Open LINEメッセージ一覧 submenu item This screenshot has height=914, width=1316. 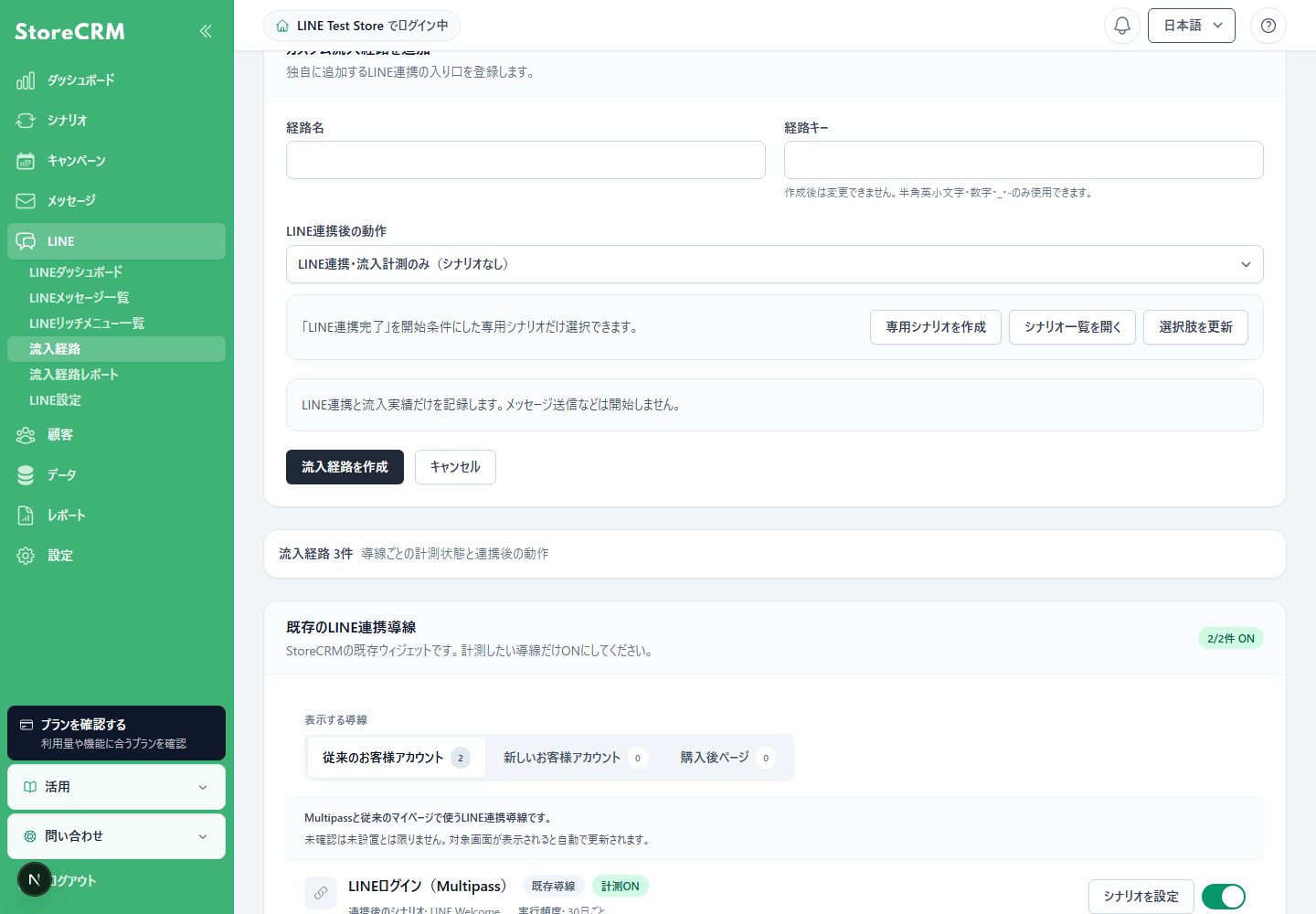click(80, 298)
